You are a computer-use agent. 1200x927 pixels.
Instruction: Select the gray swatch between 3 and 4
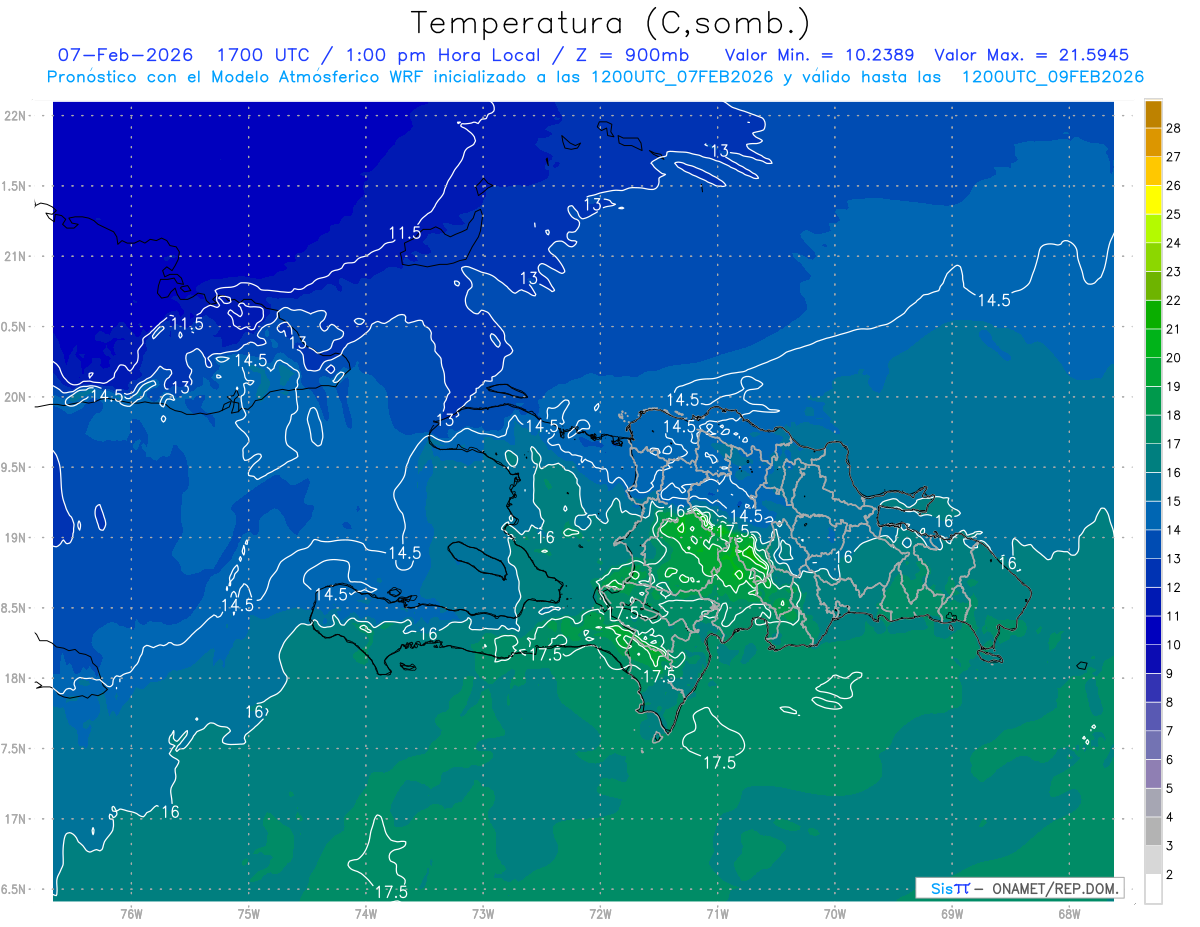[x=1153, y=832]
